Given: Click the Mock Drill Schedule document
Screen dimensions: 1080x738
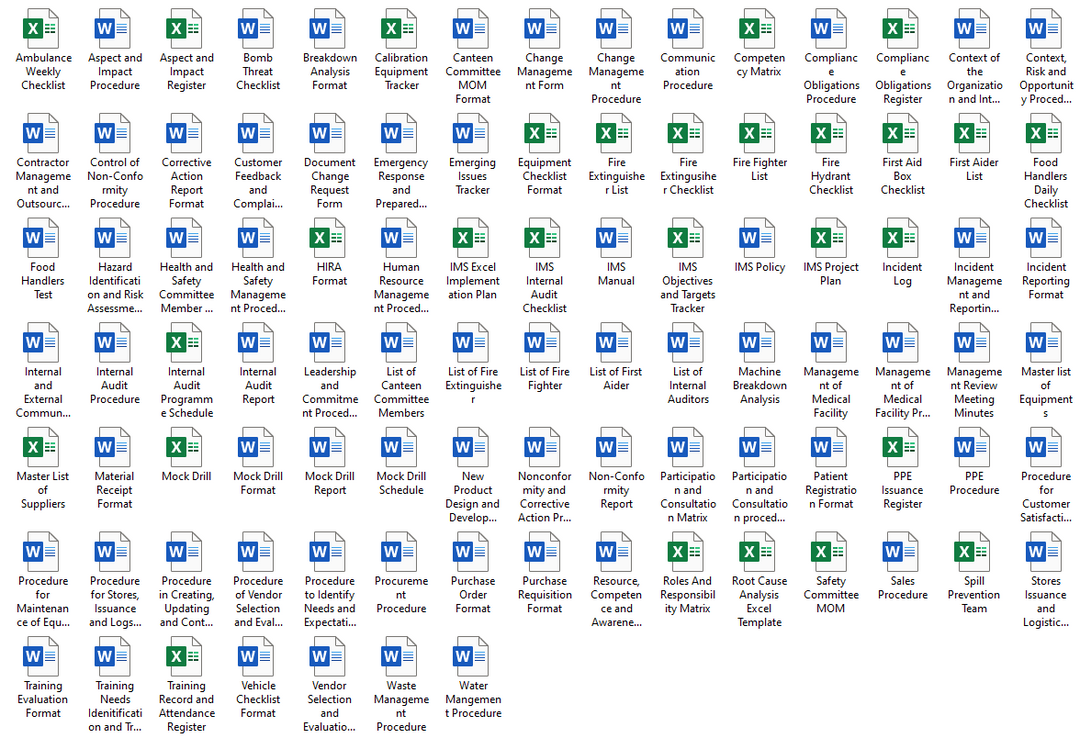Looking at the screenshot, I should coord(401,448).
